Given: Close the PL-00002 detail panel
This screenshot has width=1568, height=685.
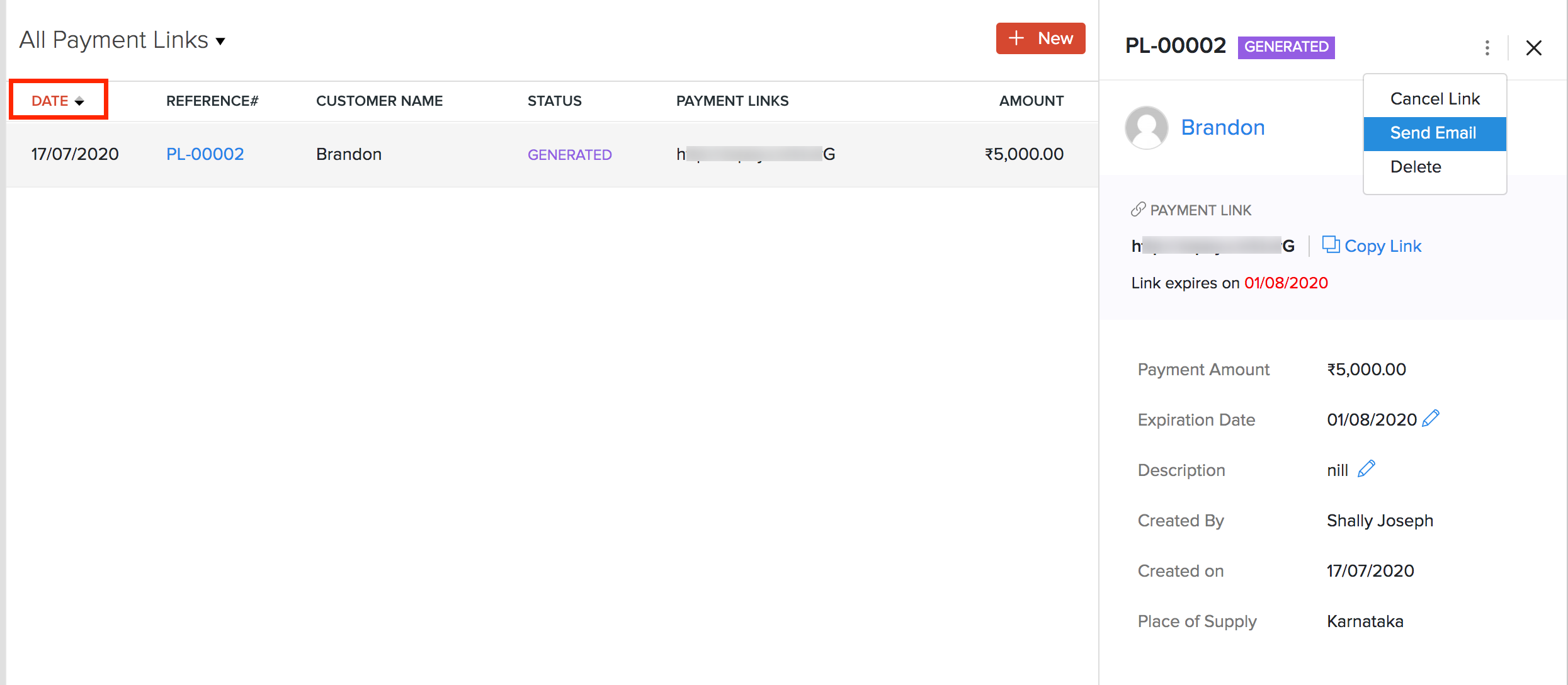Looking at the screenshot, I should (x=1534, y=48).
